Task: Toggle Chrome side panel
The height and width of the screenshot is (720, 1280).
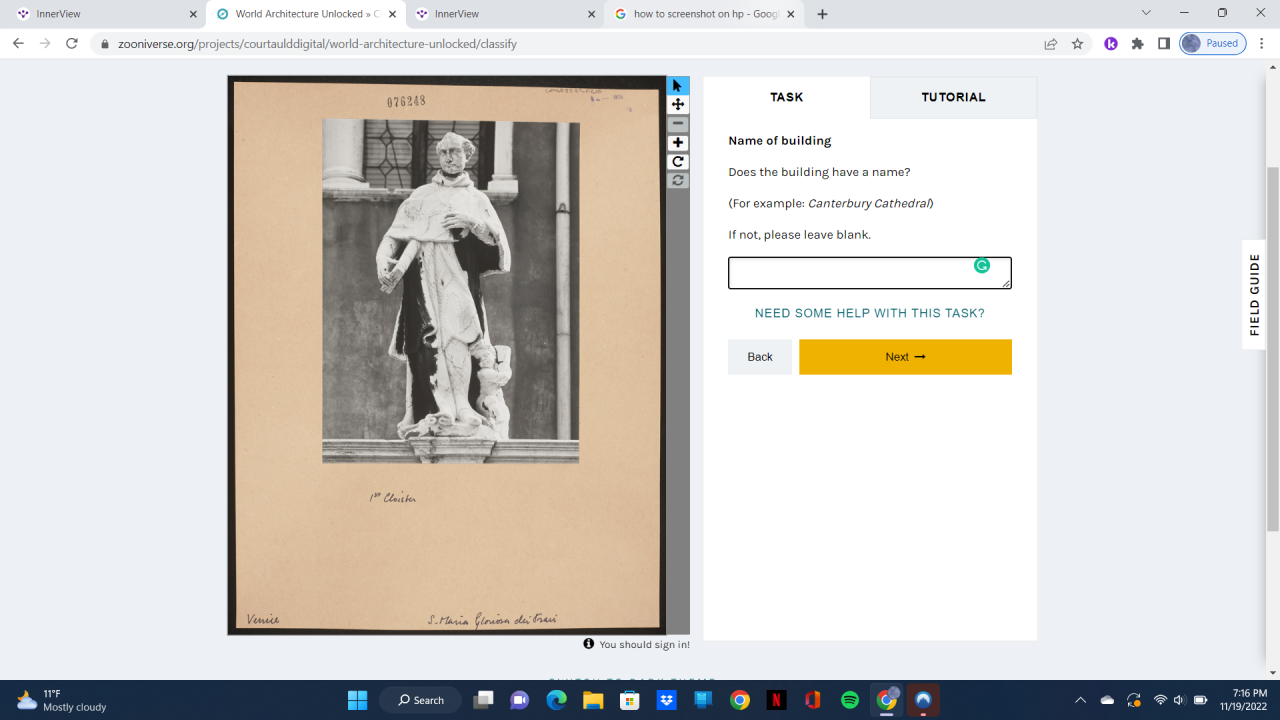Action: 1164,44
